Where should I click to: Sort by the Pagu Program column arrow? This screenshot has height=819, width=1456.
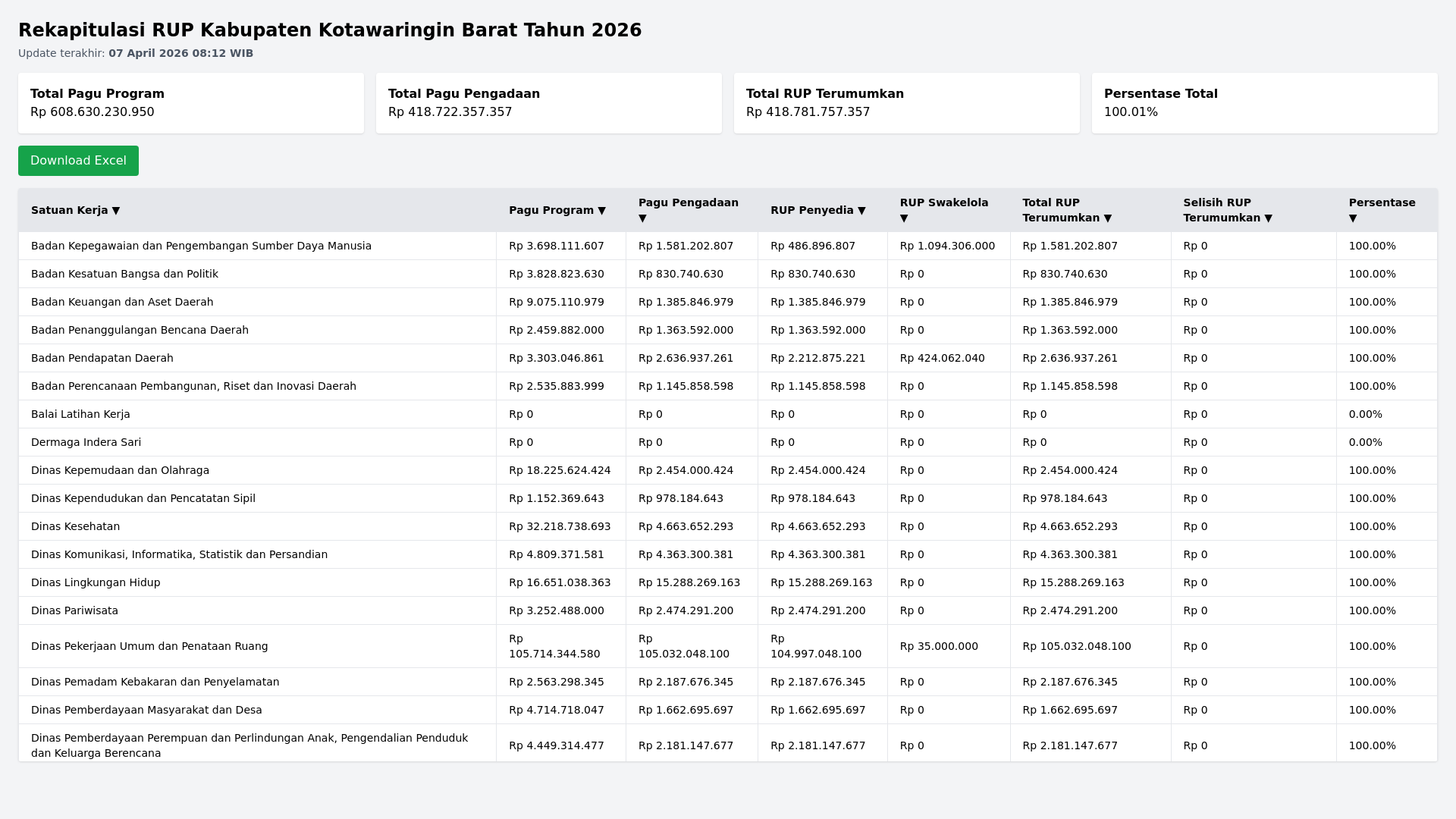[x=601, y=211]
